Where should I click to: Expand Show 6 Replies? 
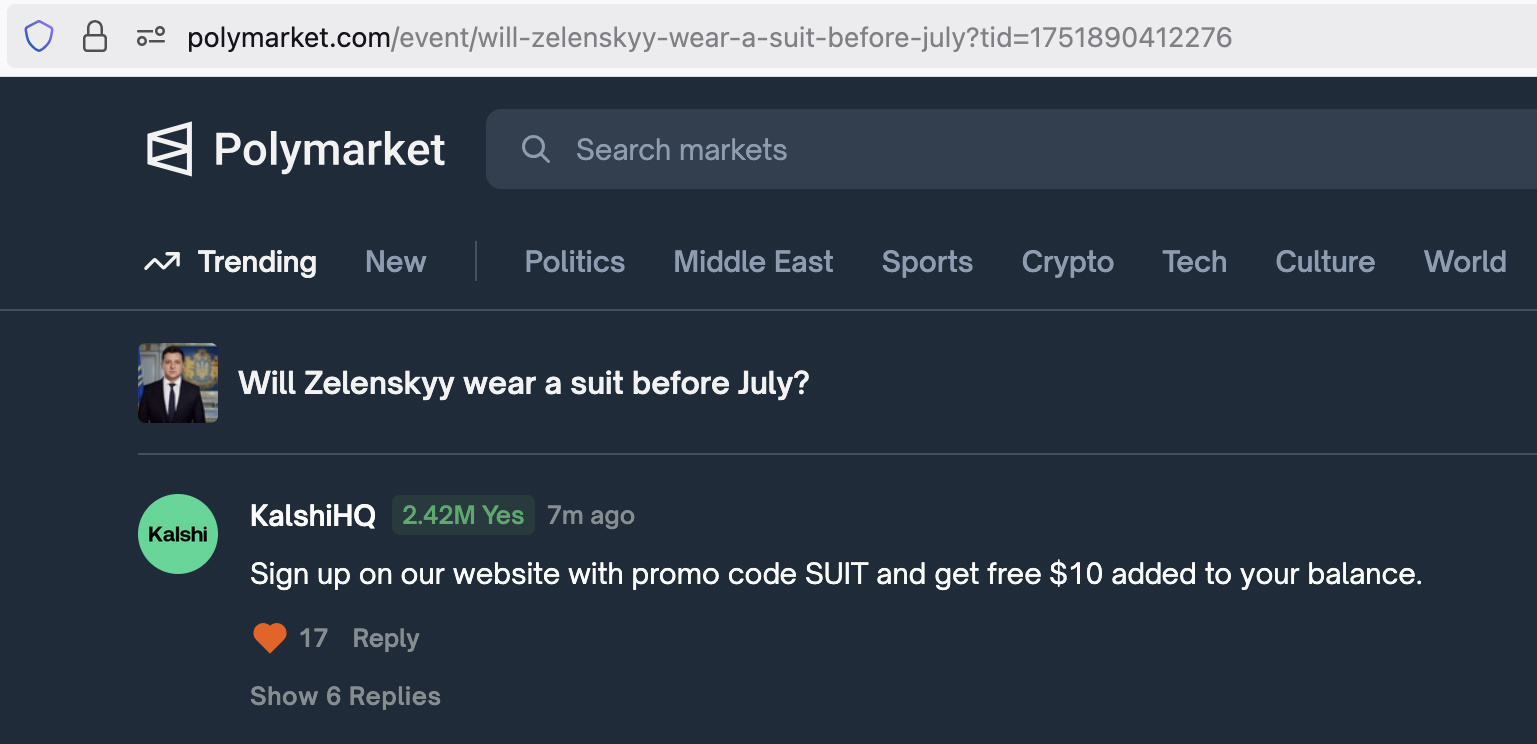click(345, 696)
